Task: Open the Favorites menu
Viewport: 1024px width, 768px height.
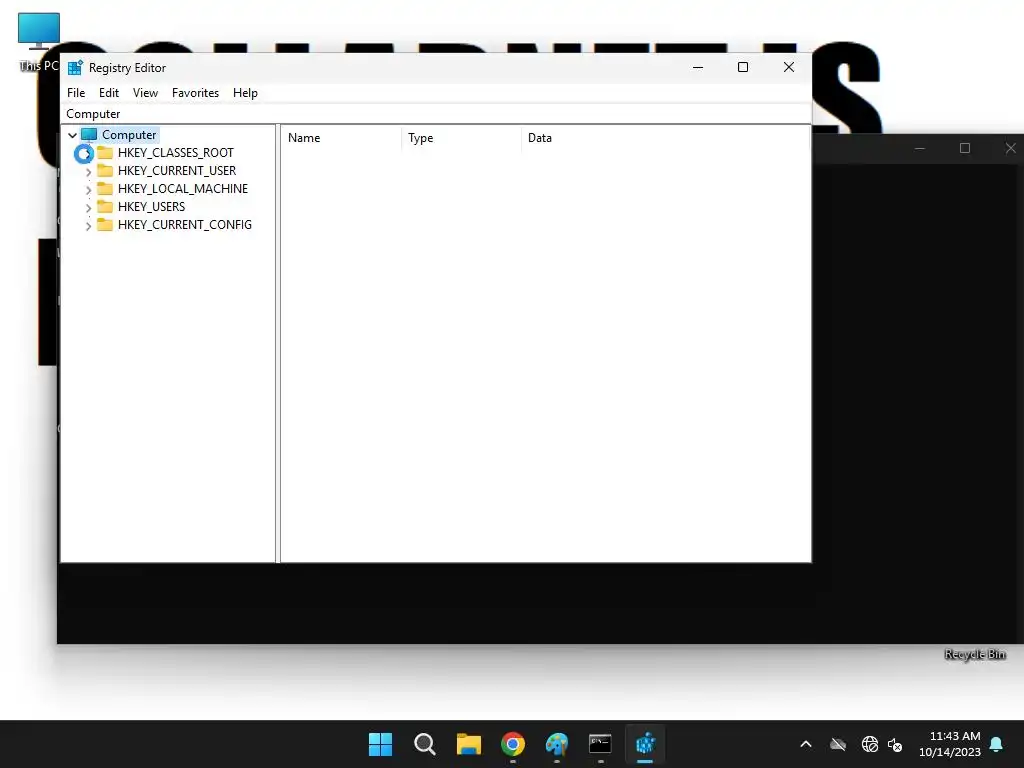Action: tap(195, 93)
